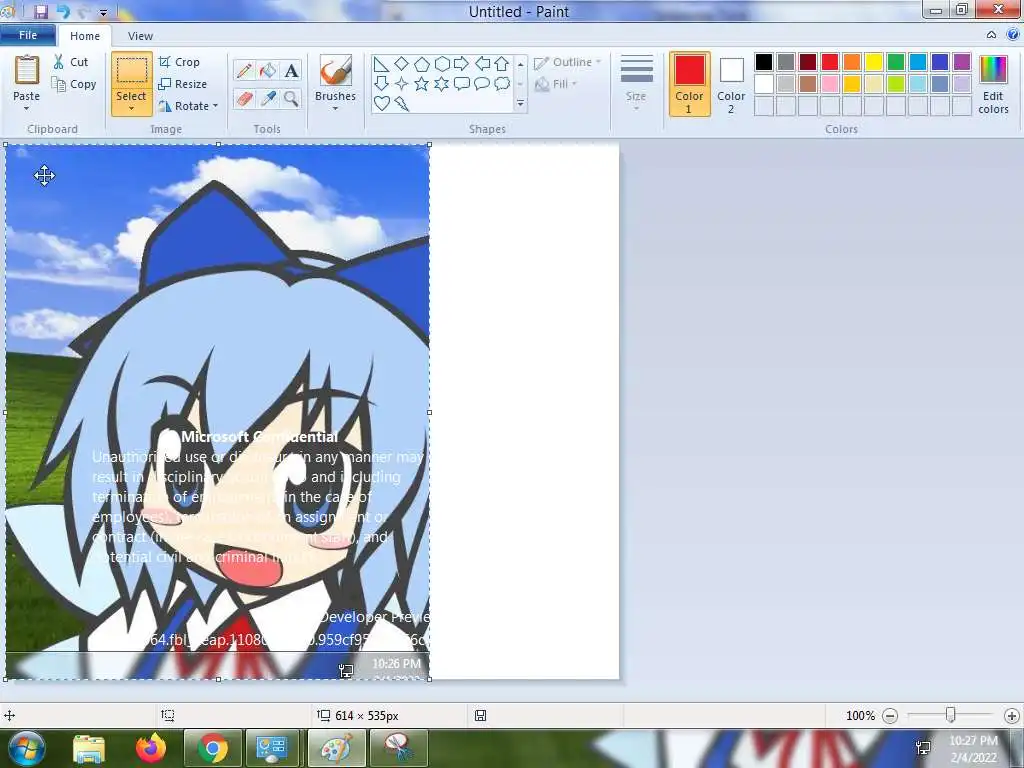Select the down arrow shape
The image size is (1024, 768).
tap(381, 84)
